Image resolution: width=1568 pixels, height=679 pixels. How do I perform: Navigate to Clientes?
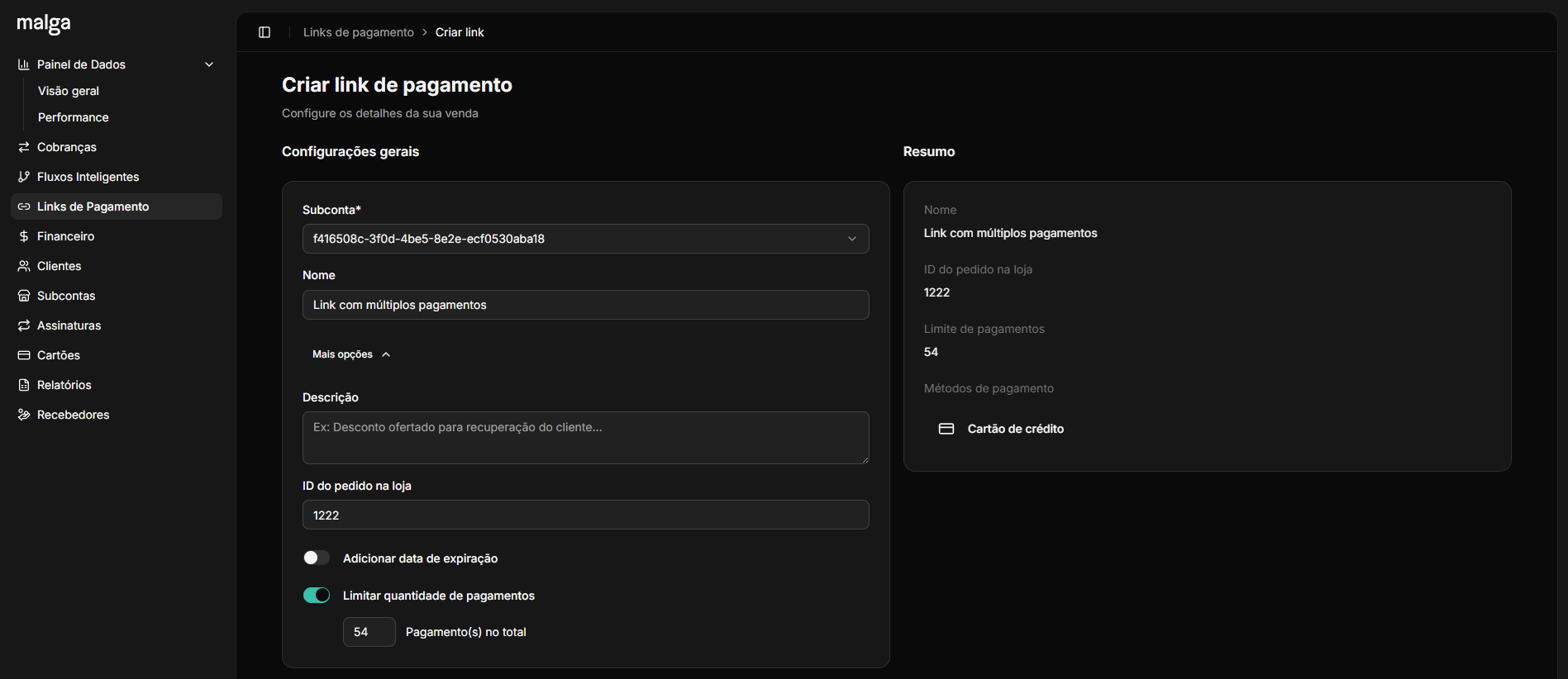pos(117,266)
